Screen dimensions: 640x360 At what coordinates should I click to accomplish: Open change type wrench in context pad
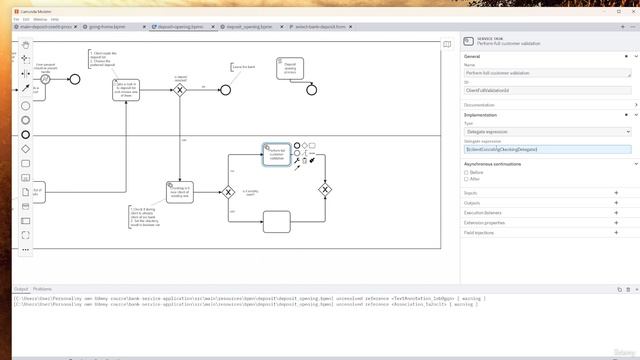(x=297, y=160)
